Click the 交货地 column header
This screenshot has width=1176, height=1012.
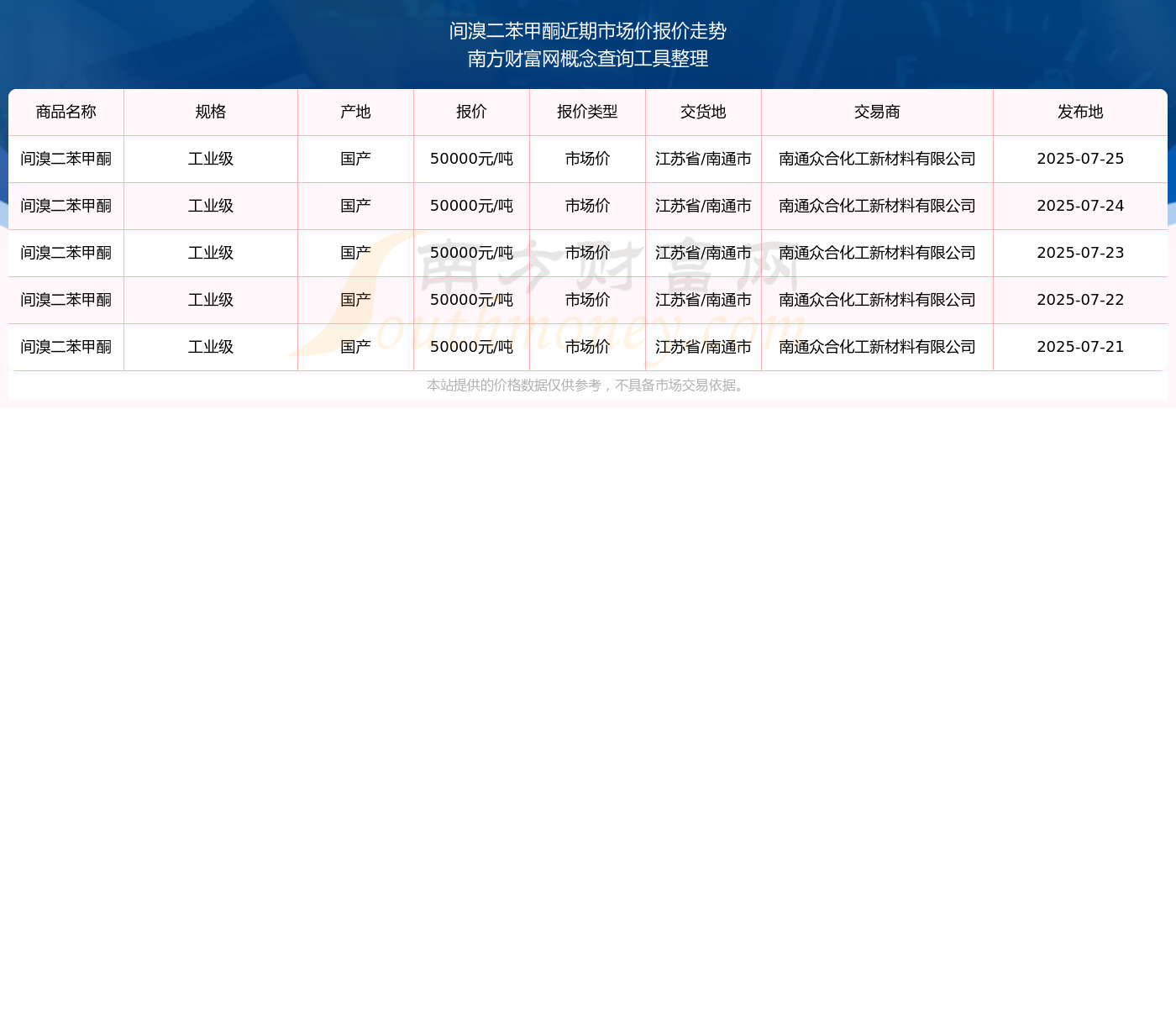(x=703, y=112)
